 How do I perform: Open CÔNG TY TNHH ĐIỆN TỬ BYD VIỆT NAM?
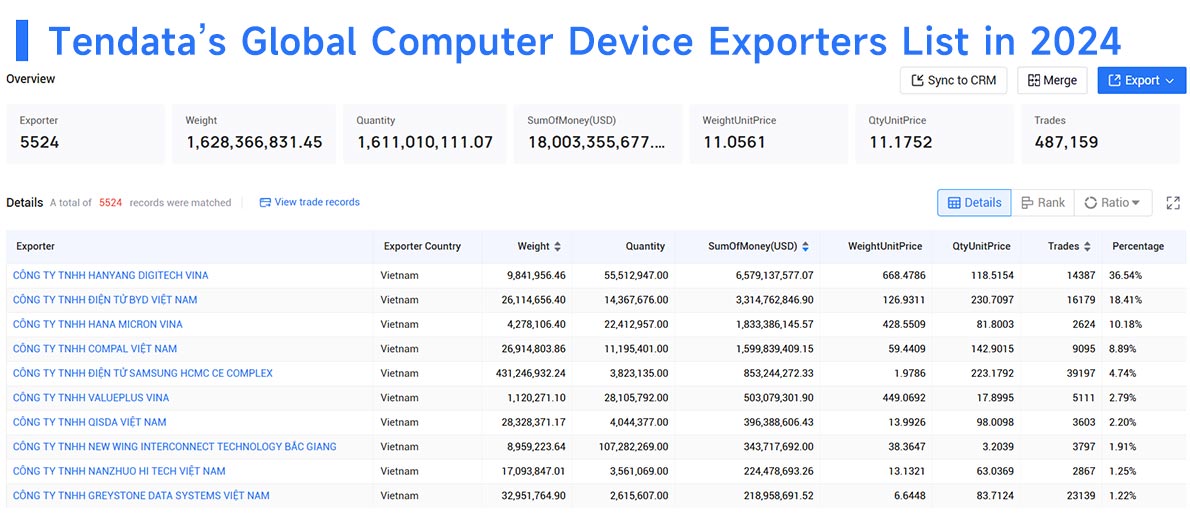(105, 300)
